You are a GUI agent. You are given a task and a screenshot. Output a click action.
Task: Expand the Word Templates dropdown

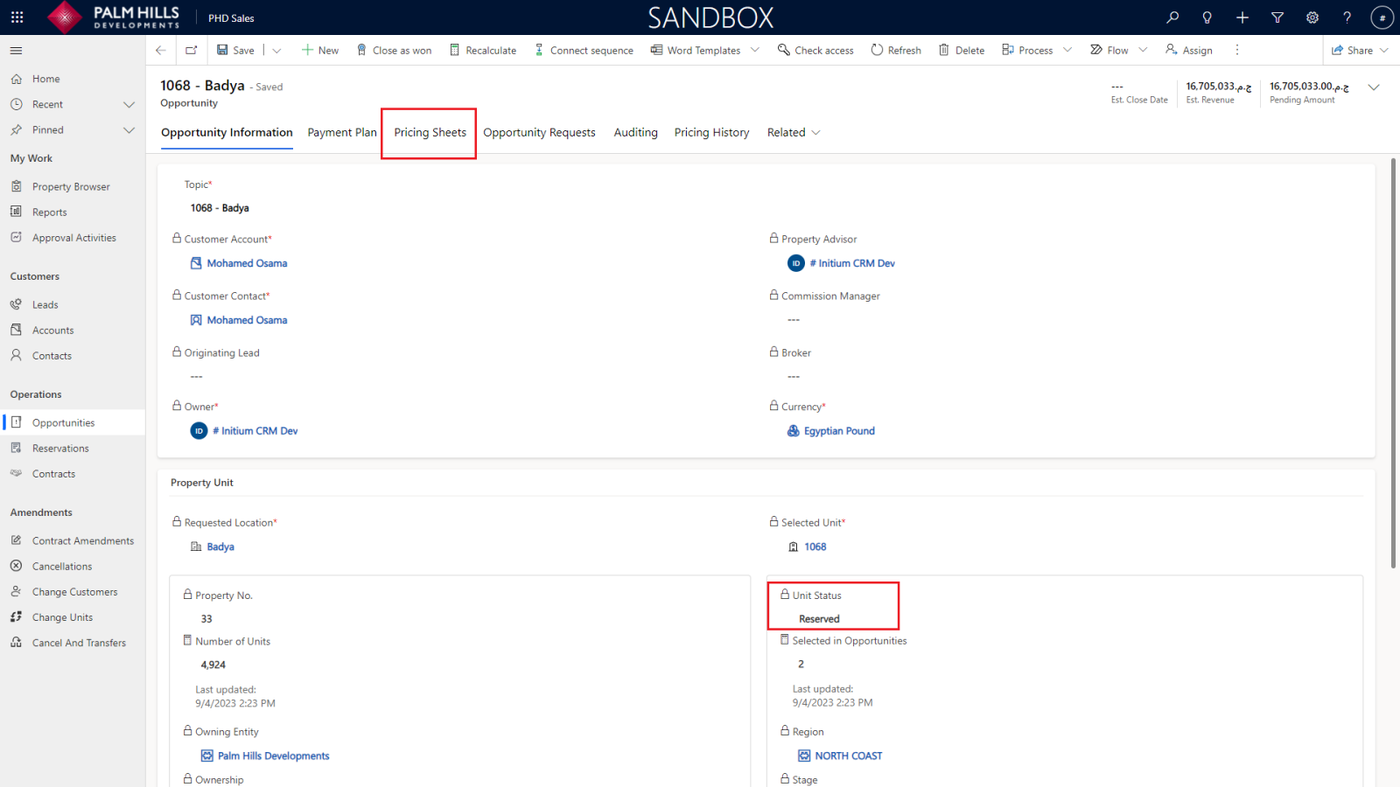coord(755,50)
